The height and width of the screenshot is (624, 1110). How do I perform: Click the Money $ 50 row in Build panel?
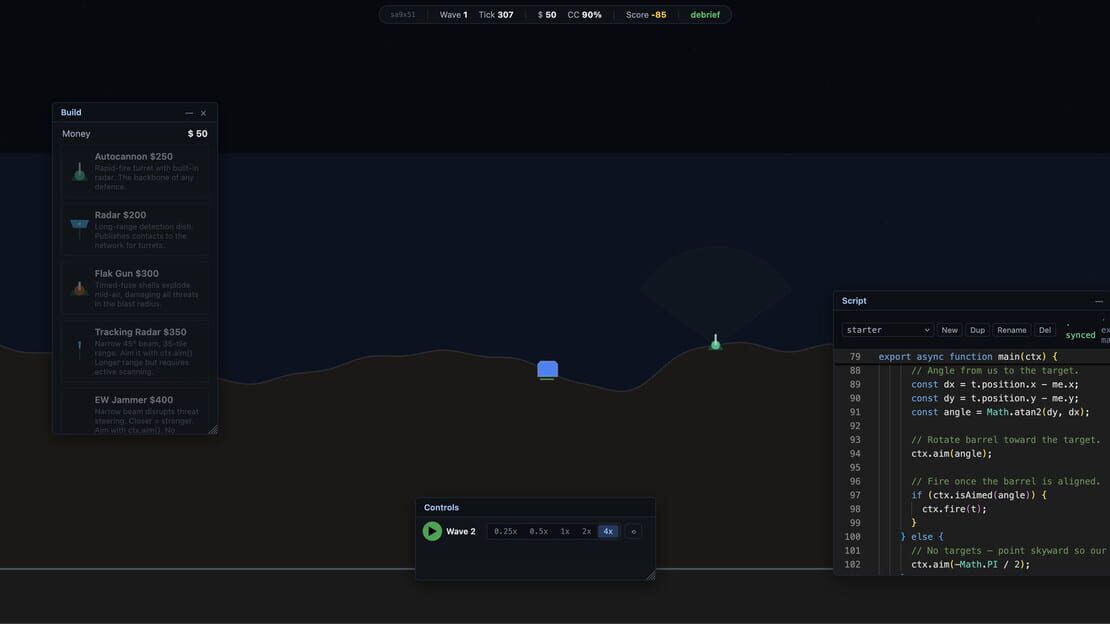click(x=135, y=134)
